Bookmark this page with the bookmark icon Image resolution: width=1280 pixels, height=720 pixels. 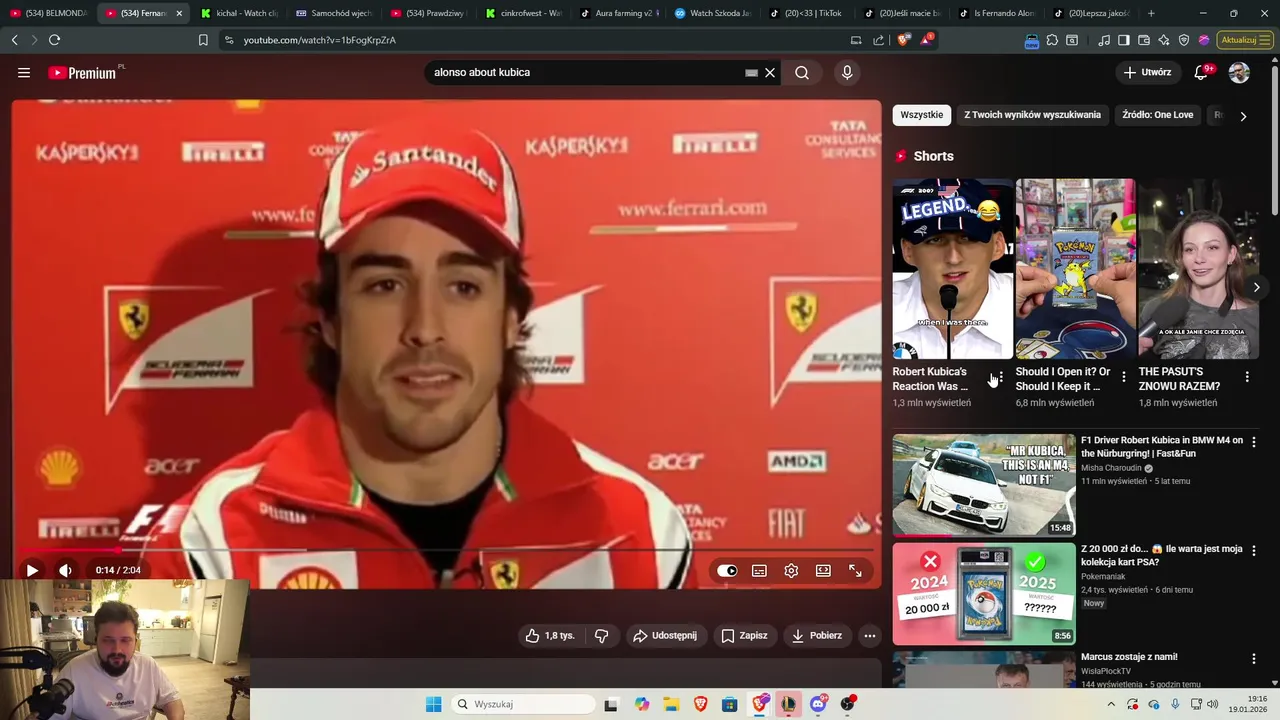[x=203, y=40]
